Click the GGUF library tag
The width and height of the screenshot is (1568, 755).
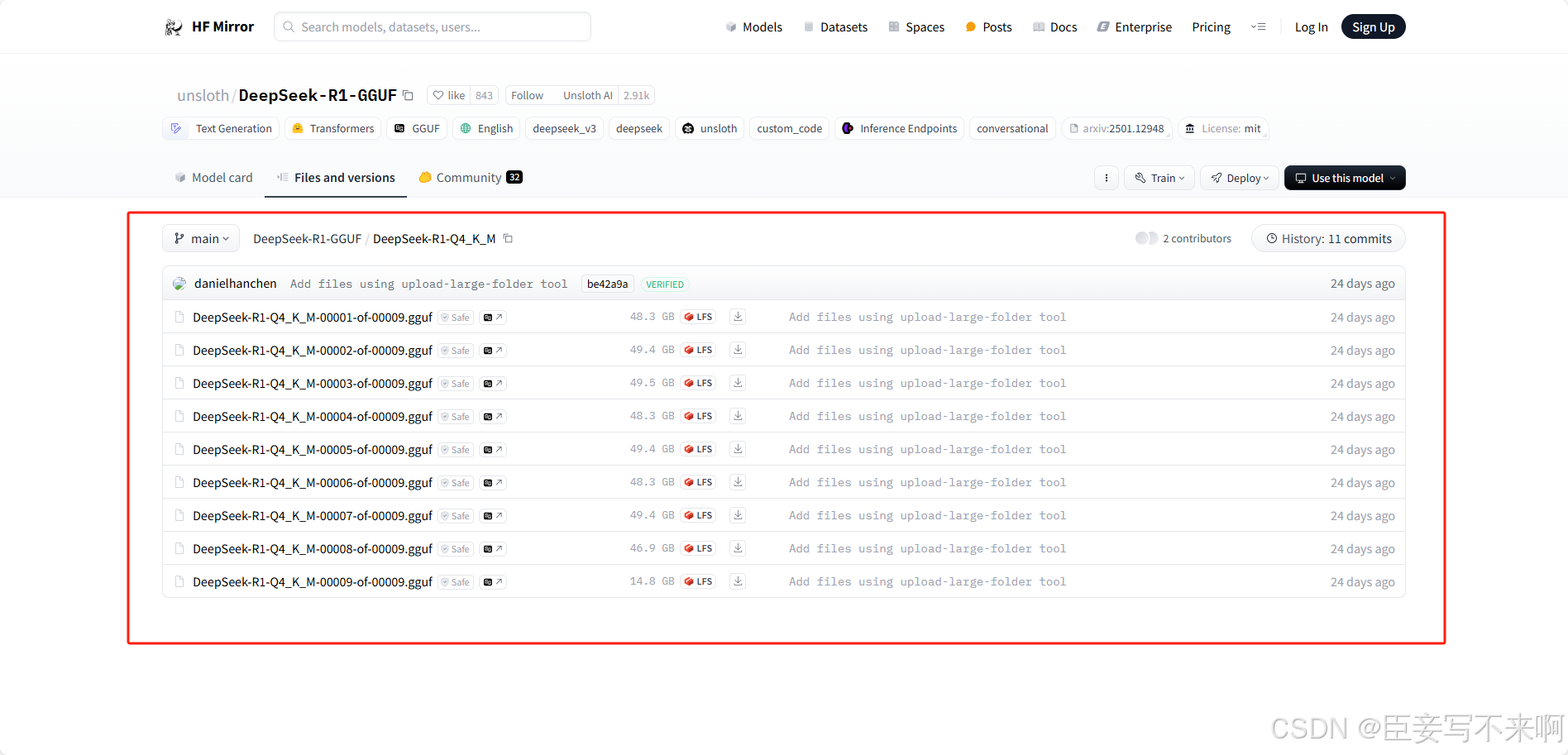(417, 129)
